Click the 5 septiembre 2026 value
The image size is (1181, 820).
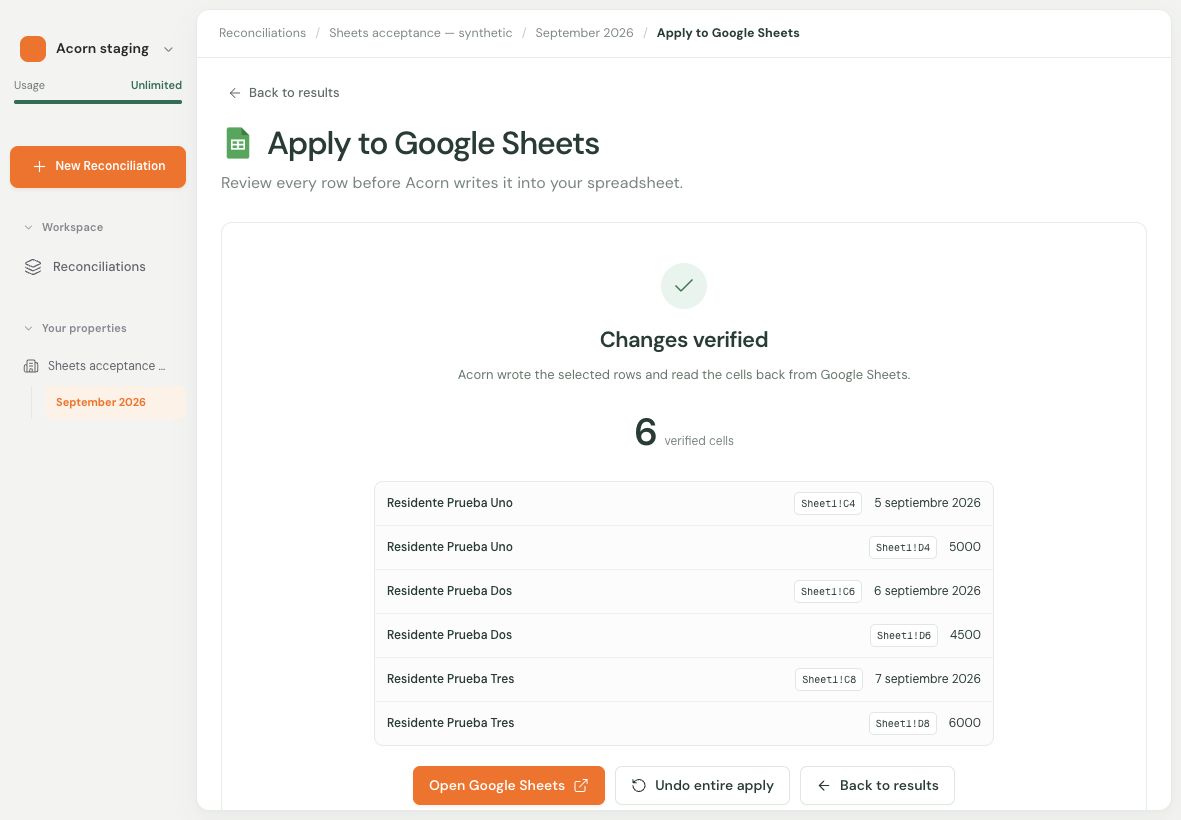[927, 503]
